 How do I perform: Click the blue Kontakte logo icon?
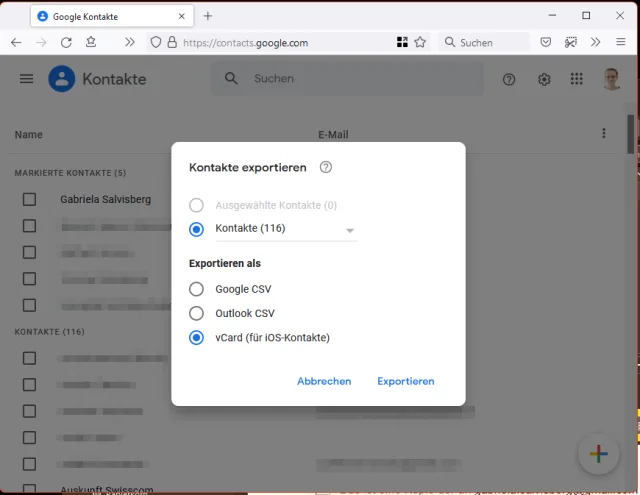[x=62, y=79]
